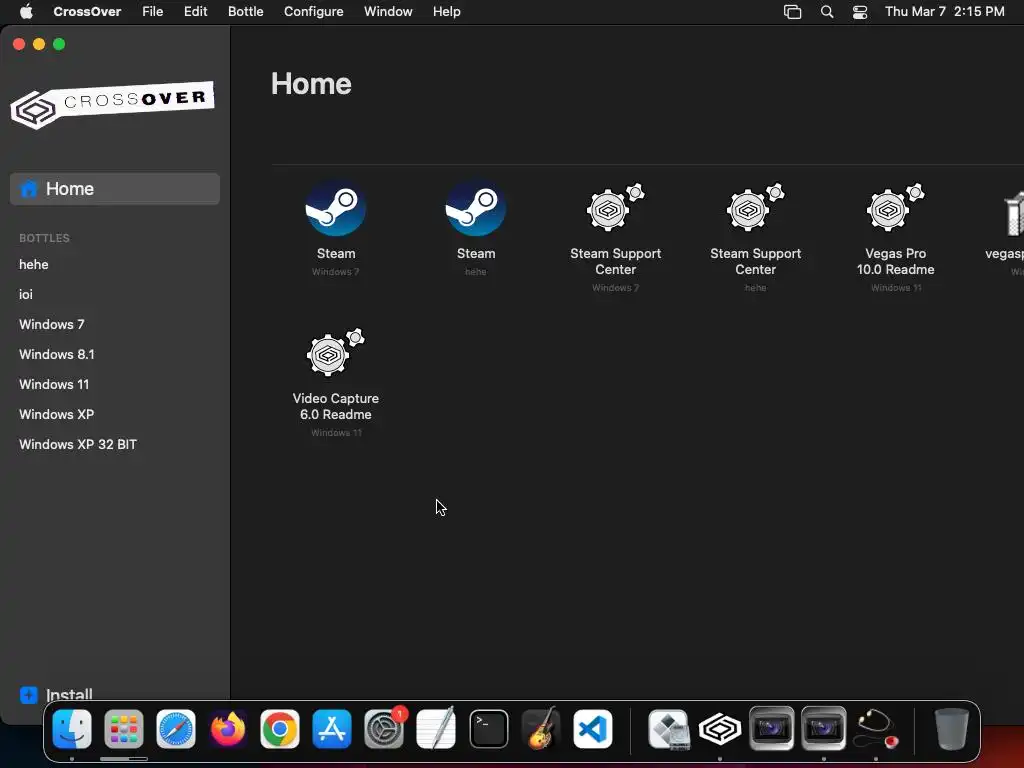The height and width of the screenshot is (768, 1024).
Task: Select the ioi bottle in sidebar
Action: click(26, 295)
